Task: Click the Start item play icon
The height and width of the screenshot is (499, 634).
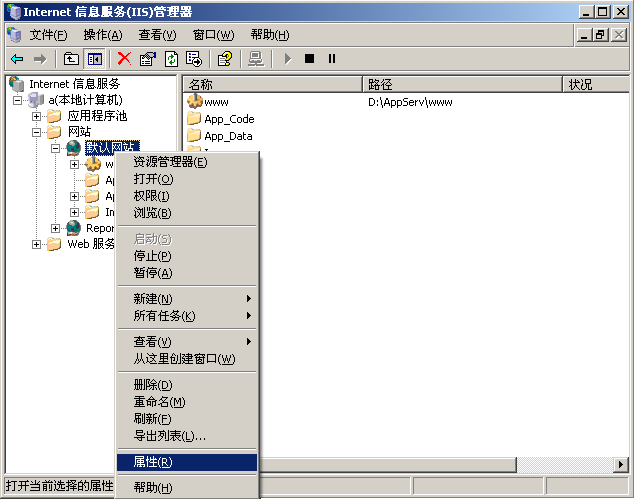Action: (x=287, y=59)
